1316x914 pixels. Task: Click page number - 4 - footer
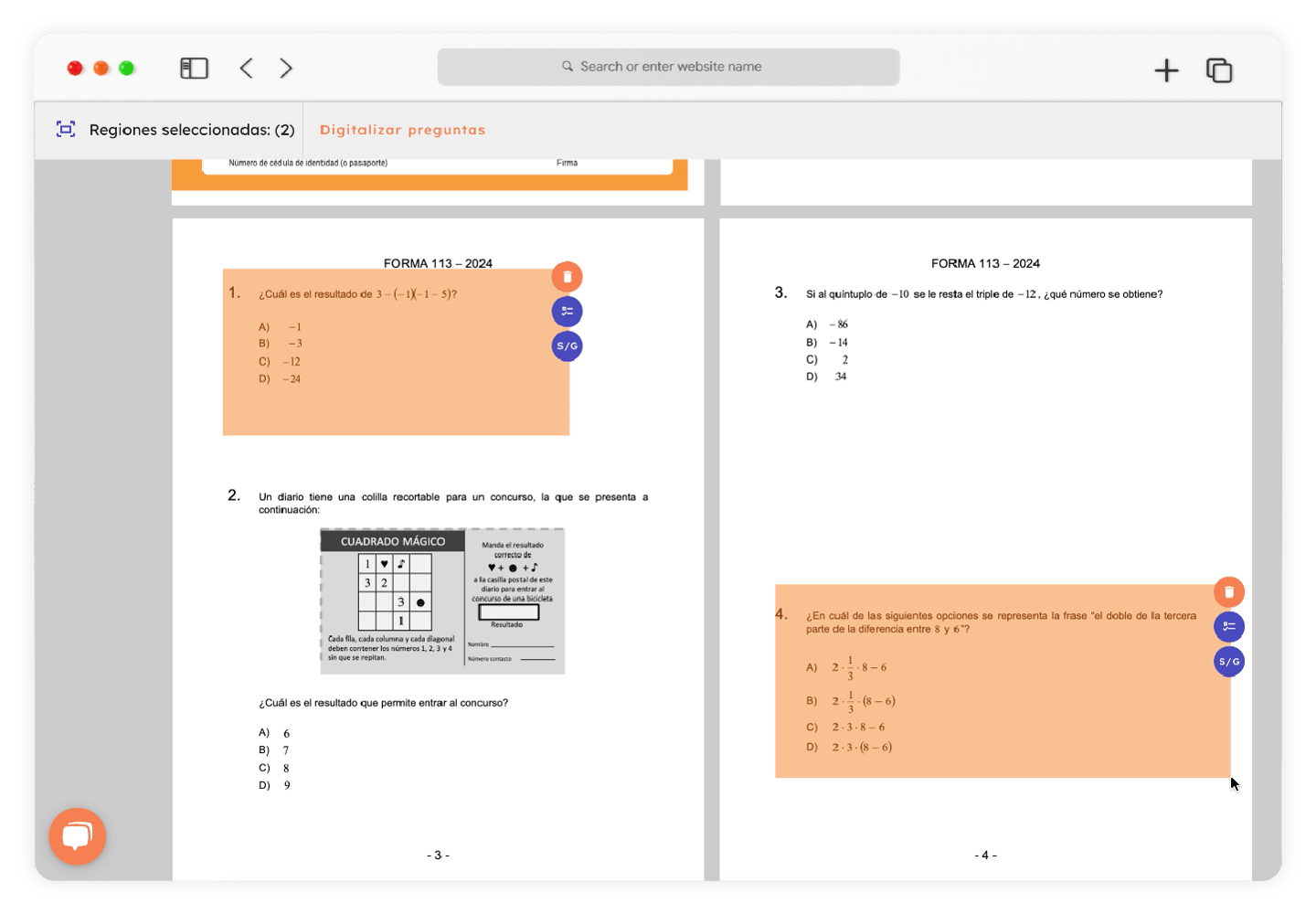point(985,856)
